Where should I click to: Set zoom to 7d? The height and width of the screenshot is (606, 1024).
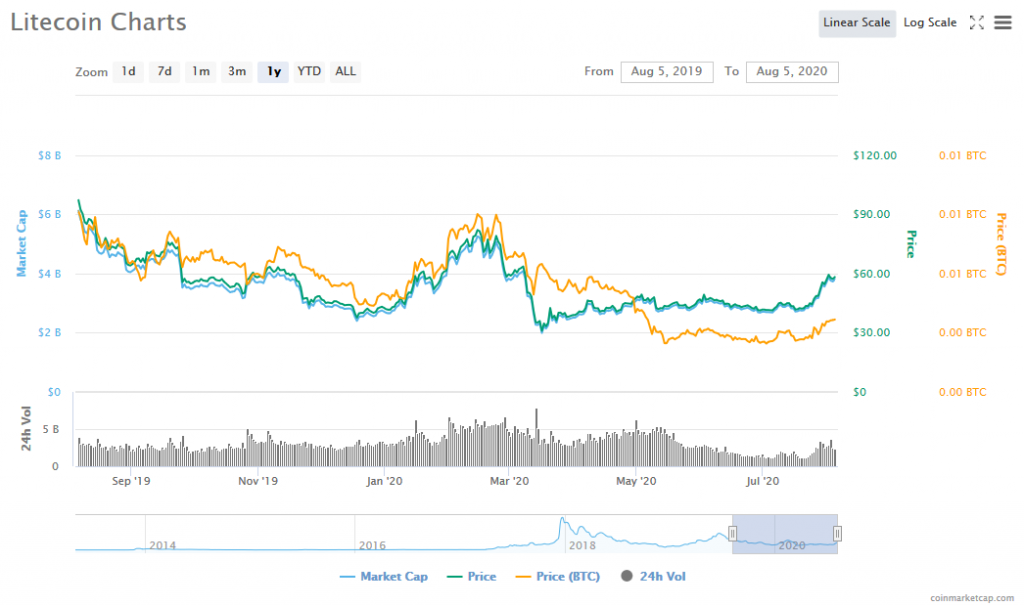click(165, 71)
